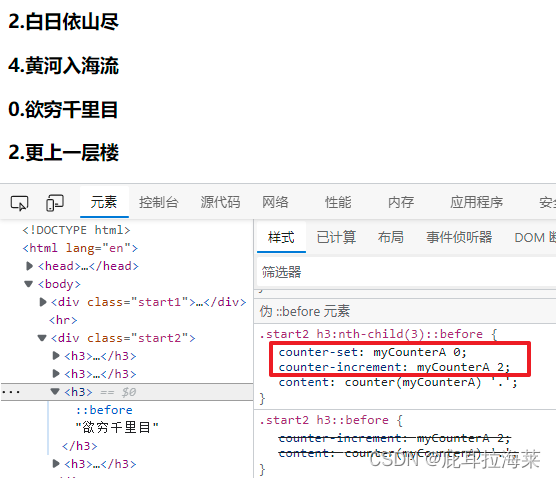Image resolution: width=556 pixels, height=478 pixels.
Task: Open the 内存 tab
Action: click(401, 202)
